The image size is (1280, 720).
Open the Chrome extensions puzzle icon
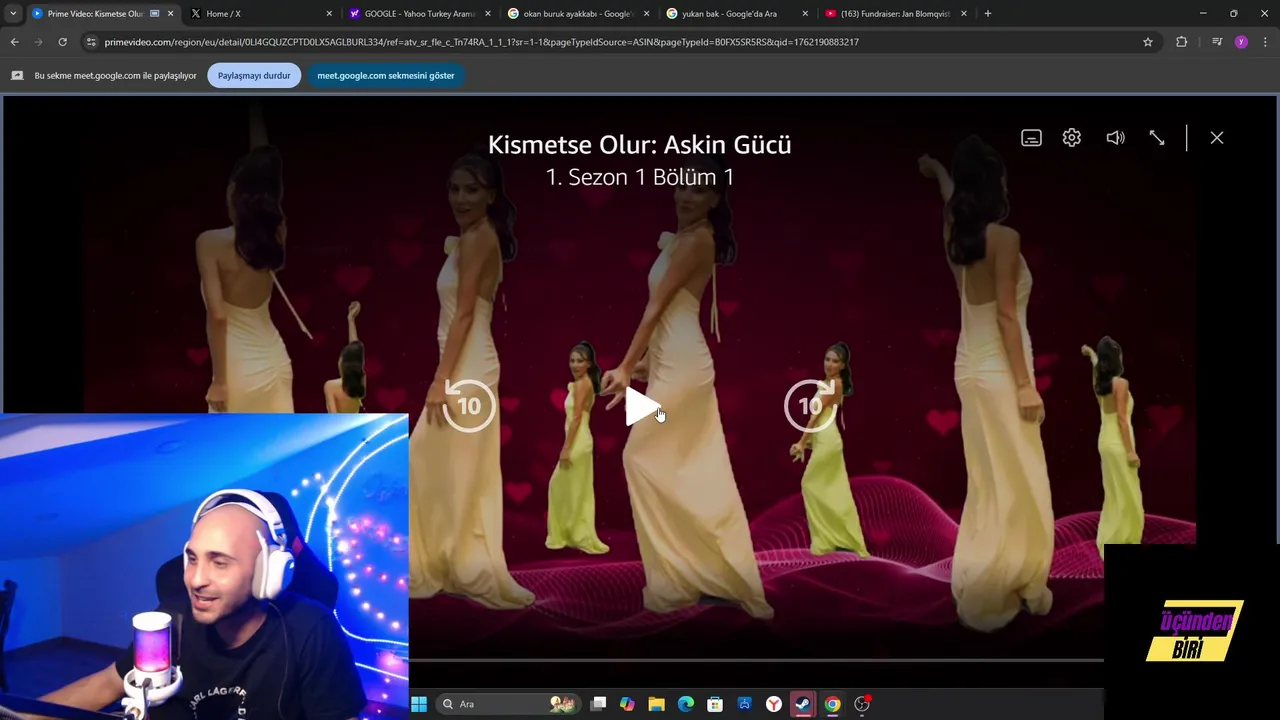(x=1182, y=42)
